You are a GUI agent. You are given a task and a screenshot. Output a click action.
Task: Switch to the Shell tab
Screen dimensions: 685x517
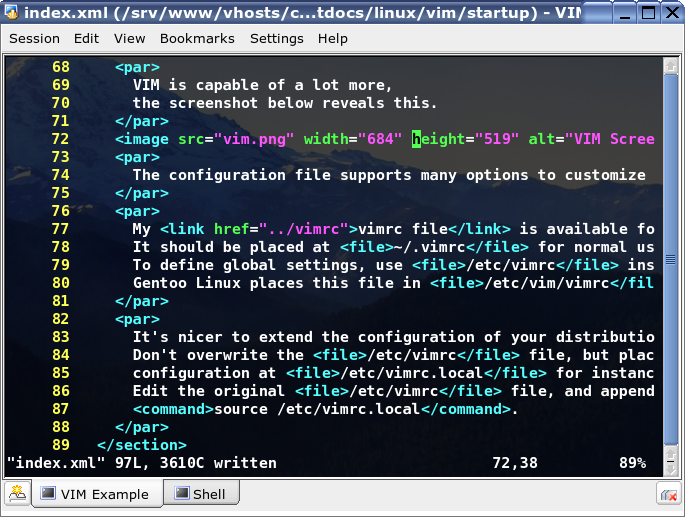click(x=201, y=494)
